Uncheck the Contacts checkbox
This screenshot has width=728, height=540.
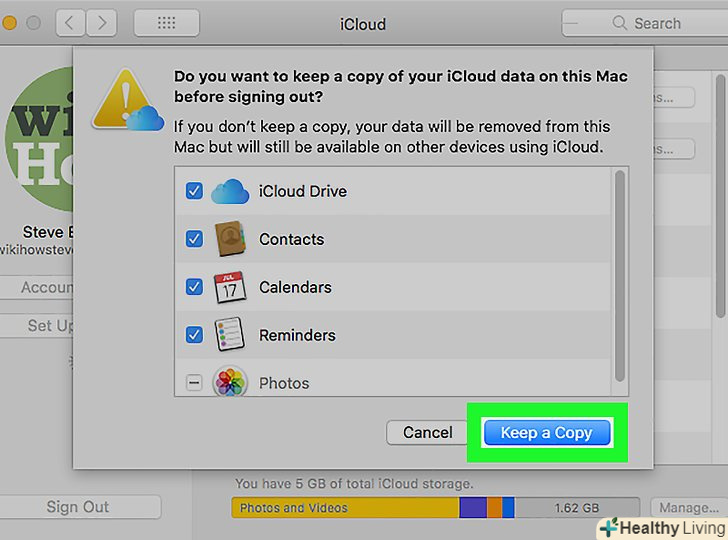[194, 239]
